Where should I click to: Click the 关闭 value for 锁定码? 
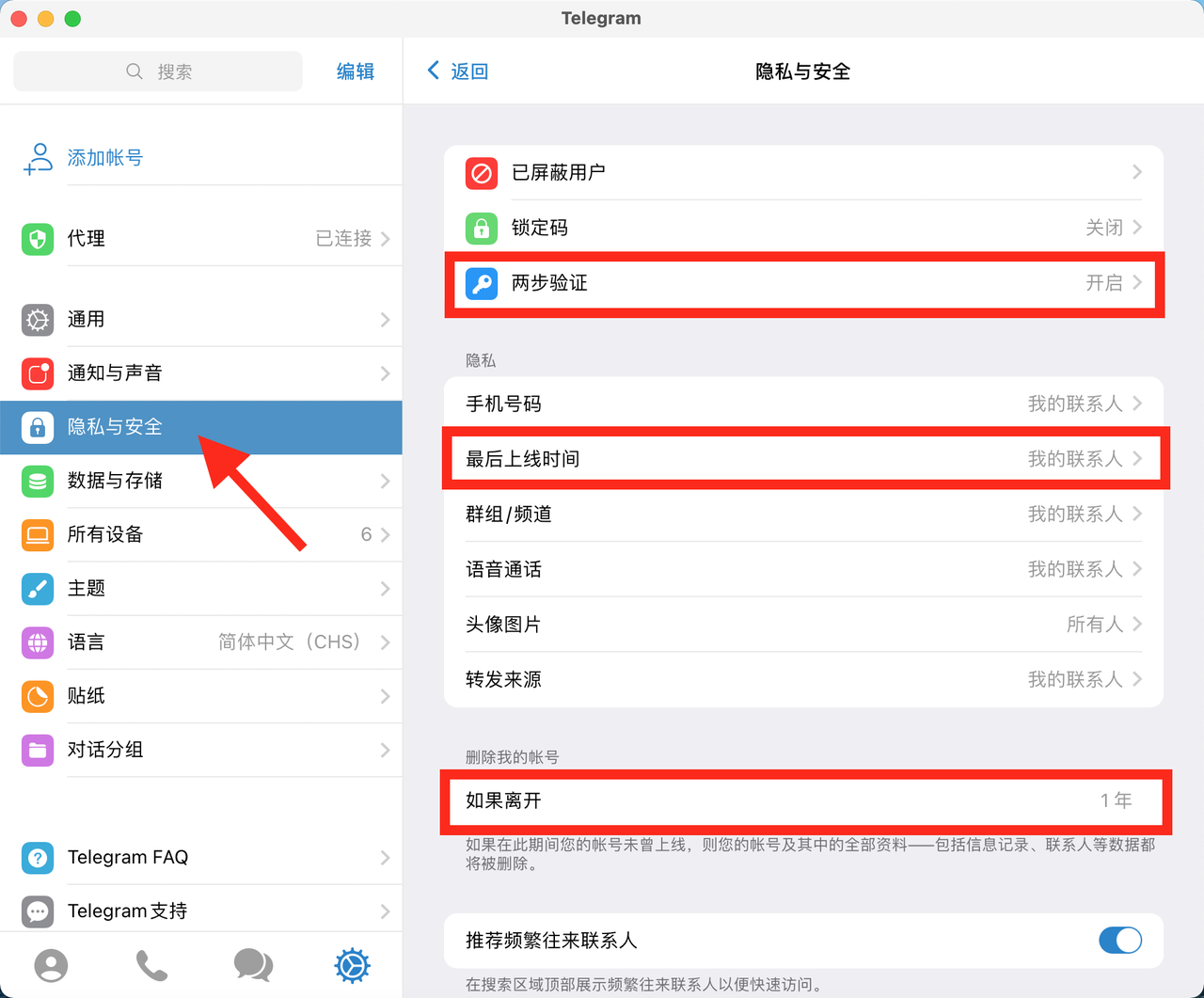coord(1104,228)
